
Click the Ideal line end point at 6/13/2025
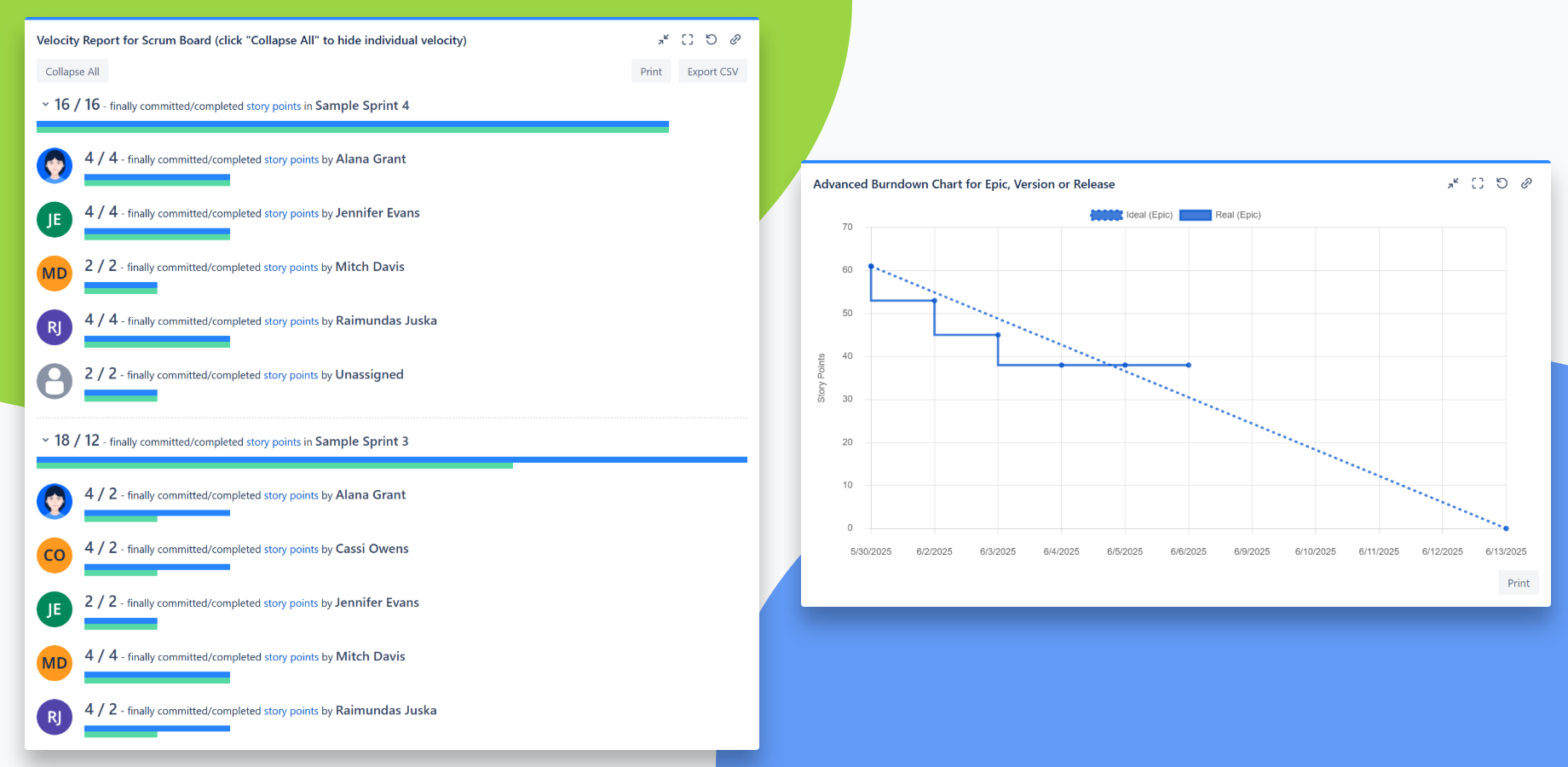coord(1506,528)
